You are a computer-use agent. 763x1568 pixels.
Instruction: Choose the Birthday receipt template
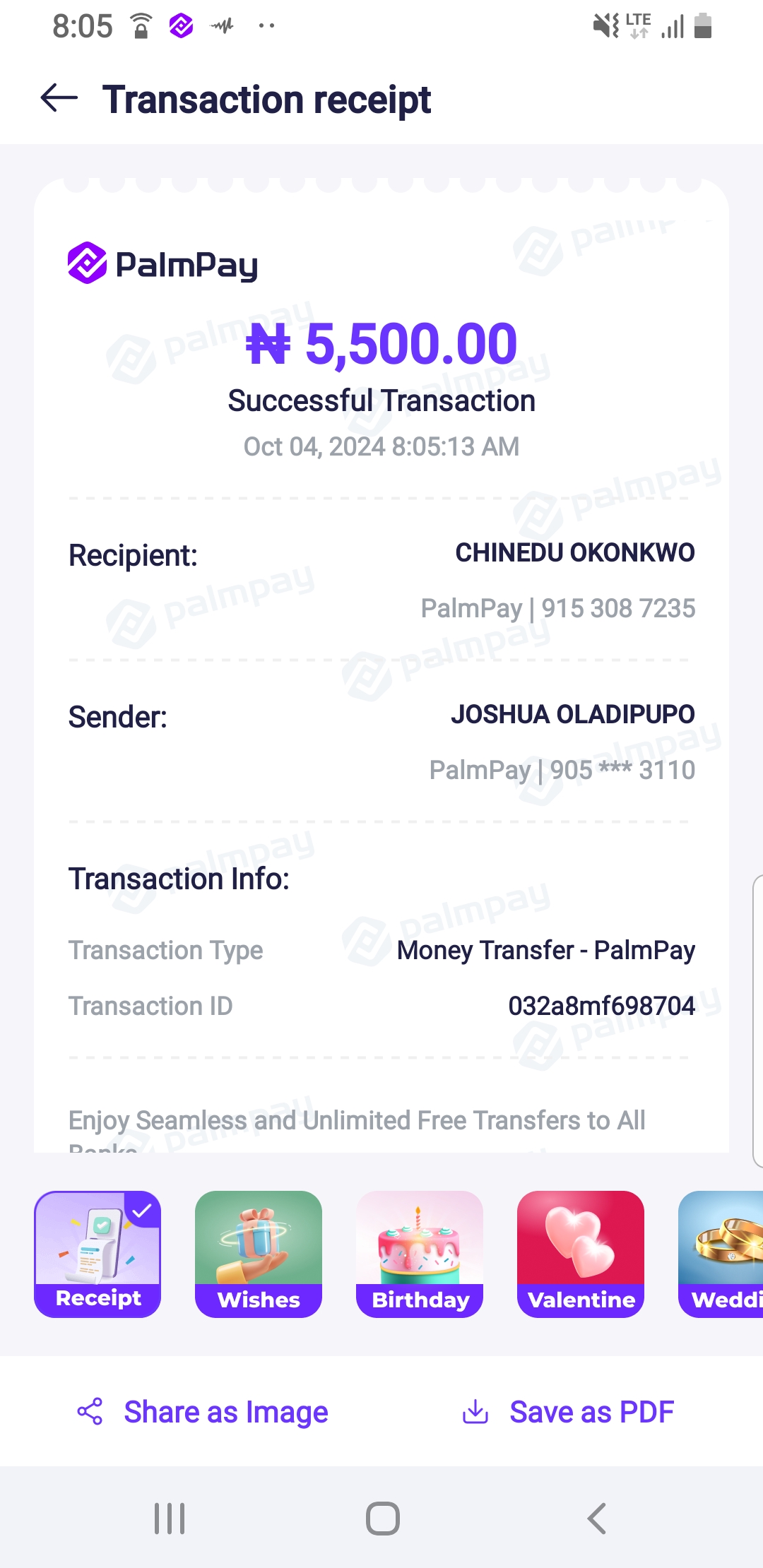pos(420,1254)
